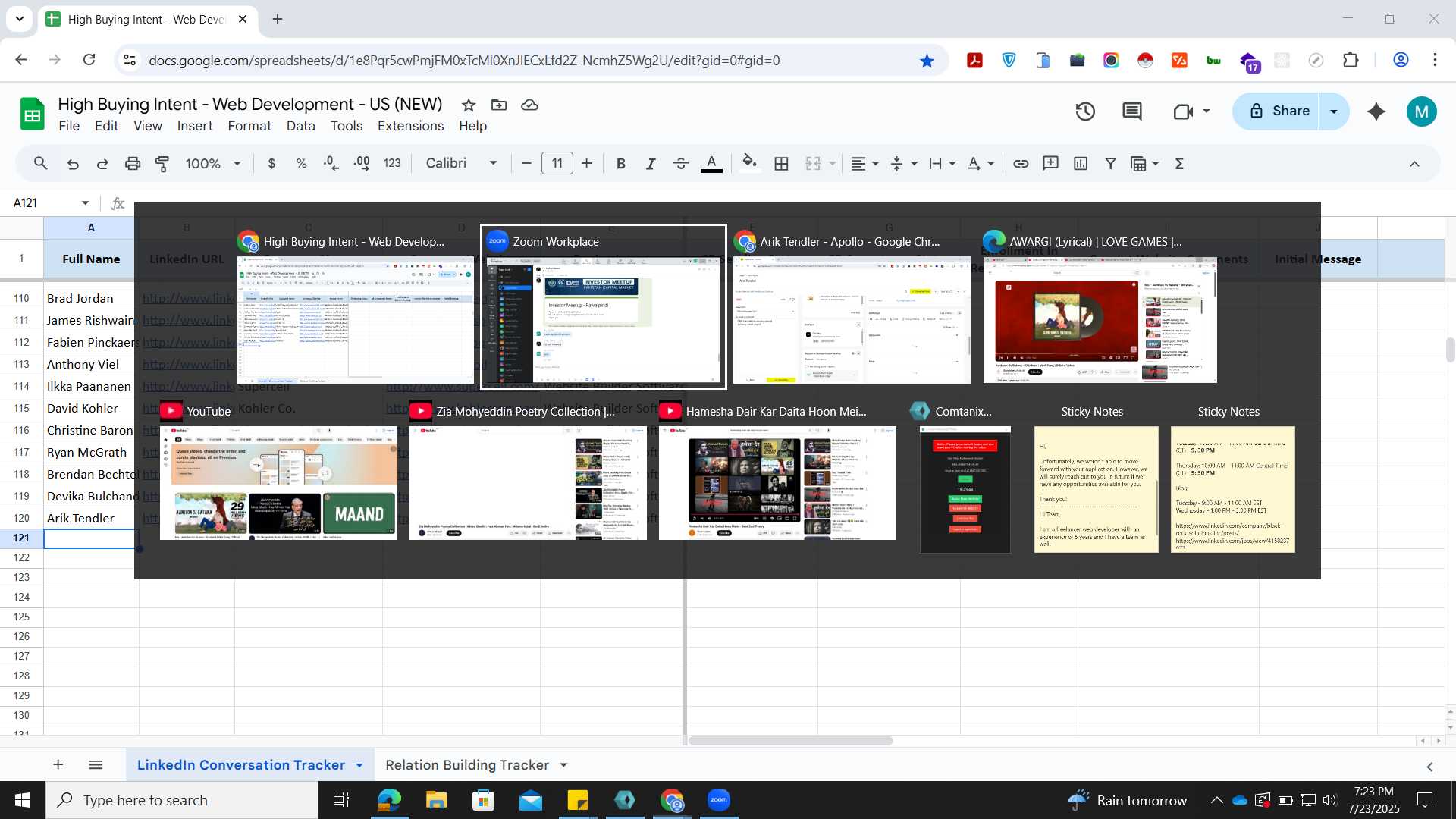Decrease the font size

(x=526, y=163)
